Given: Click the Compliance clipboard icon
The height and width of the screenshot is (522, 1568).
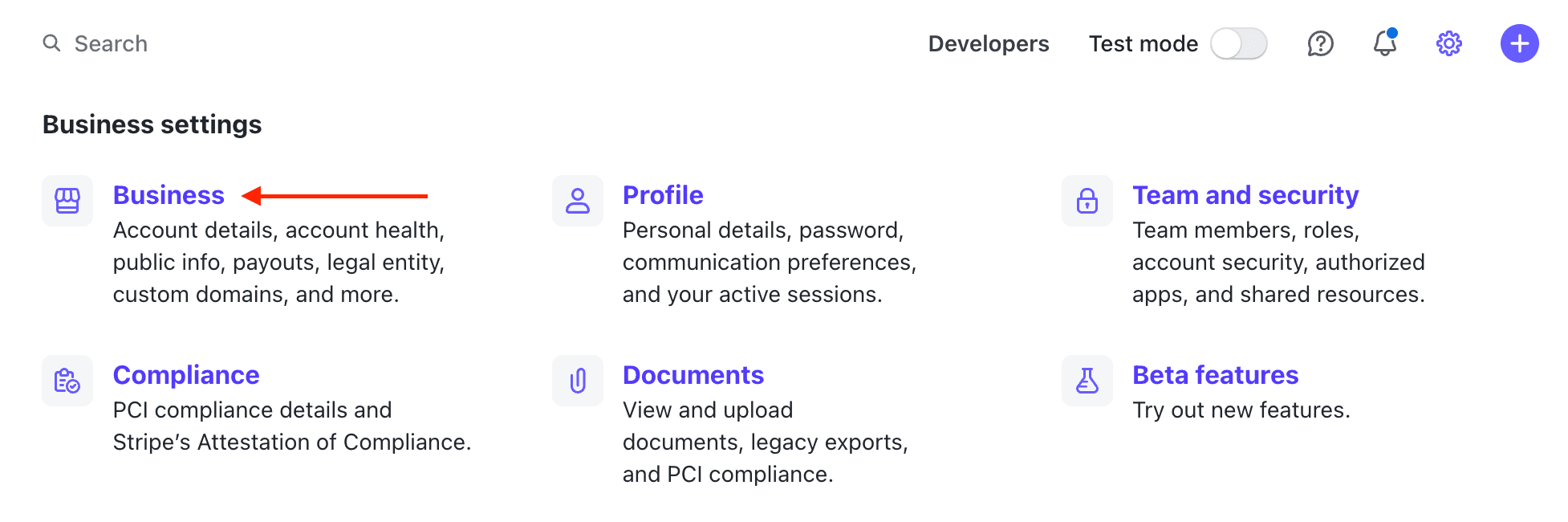Looking at the screenshot, I should (x=67, y=381).
